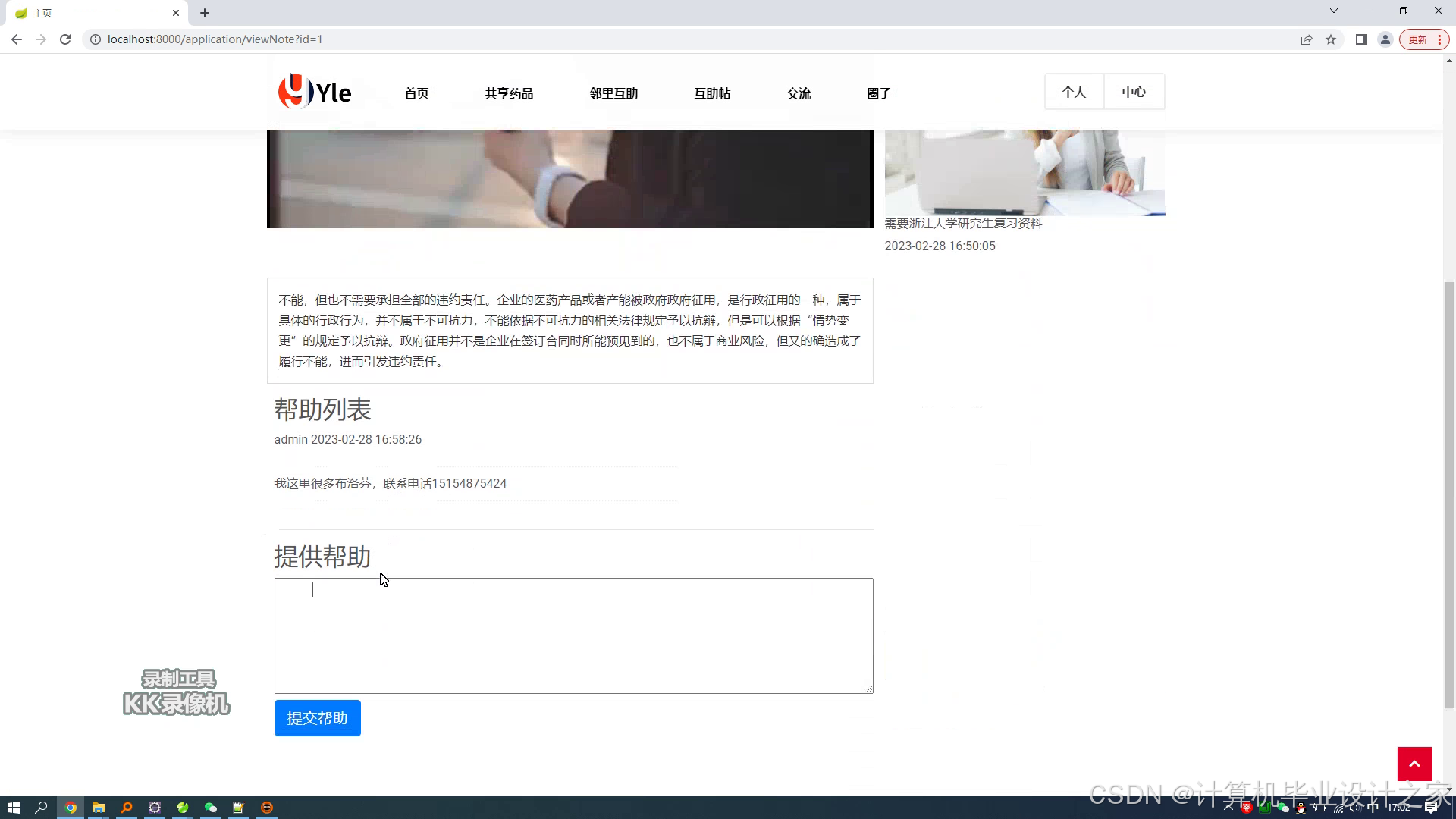The width and height of the screenshot is (1456, 819).
Task: Reload the page with browser refresh icon
Action: 65,39
